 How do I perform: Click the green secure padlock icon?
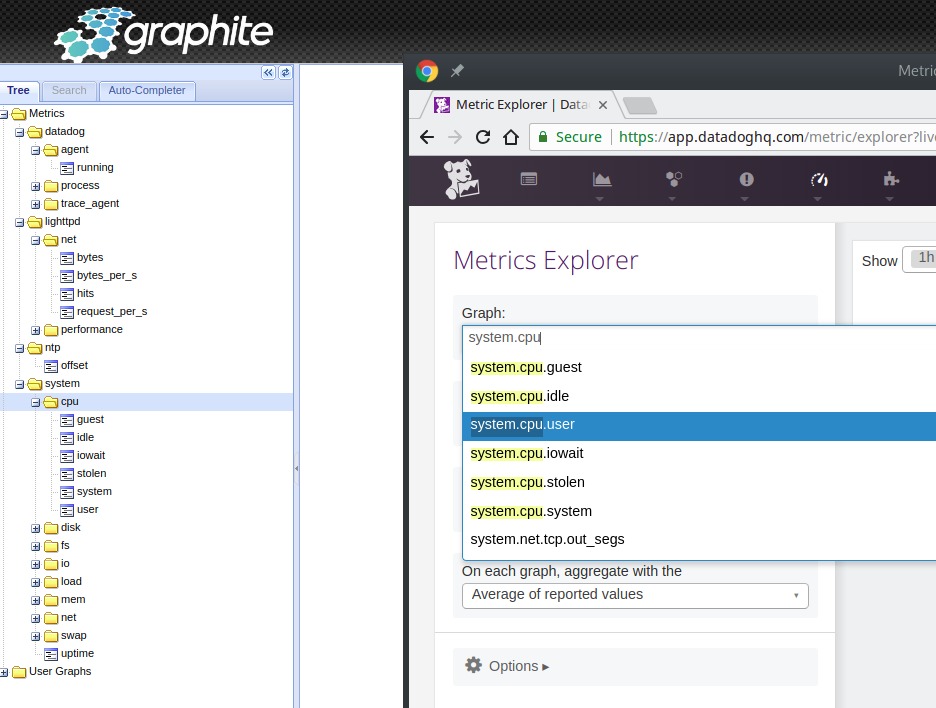(x=543, y=137)
